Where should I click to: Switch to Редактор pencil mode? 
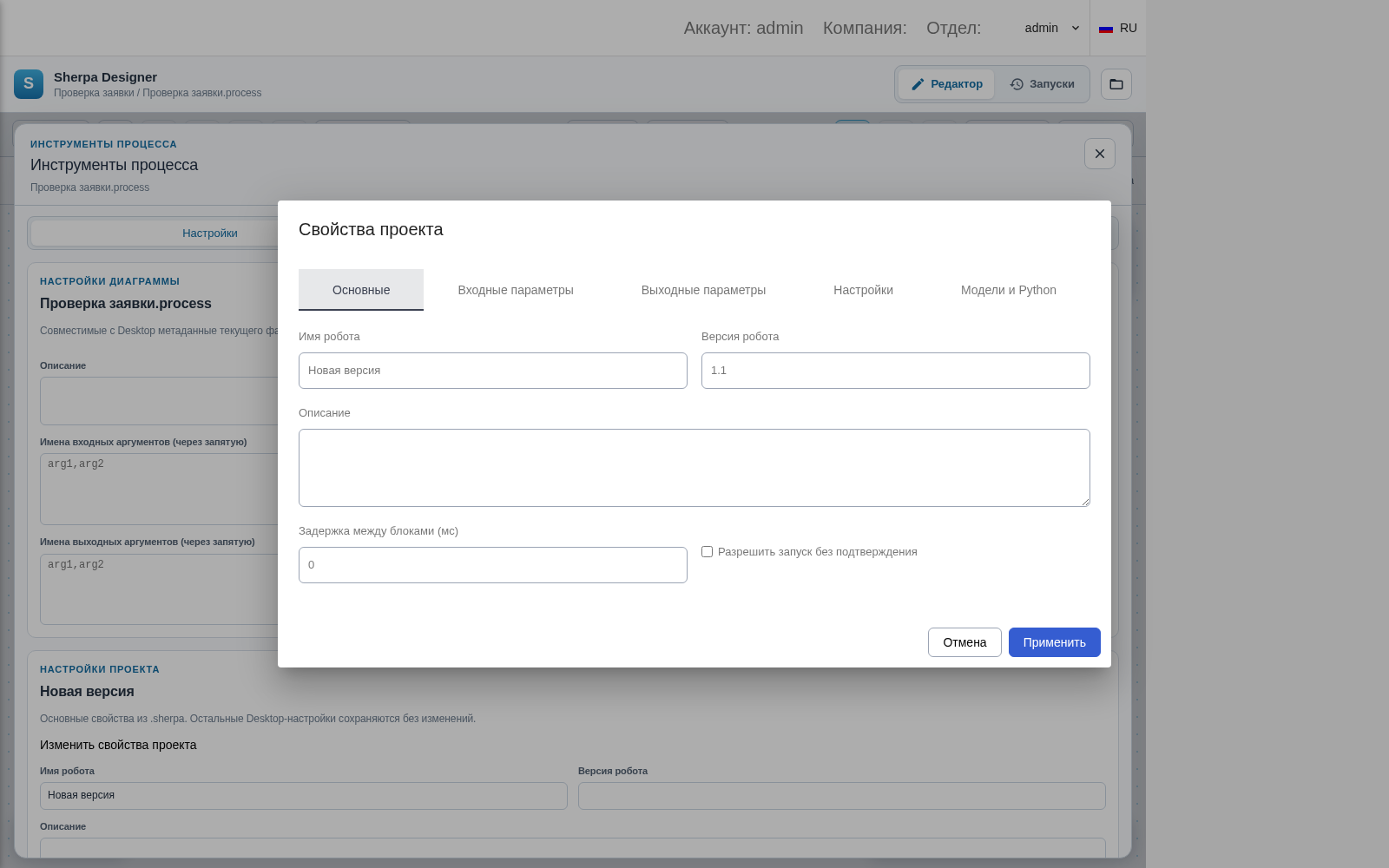click(x=946, y=84)
